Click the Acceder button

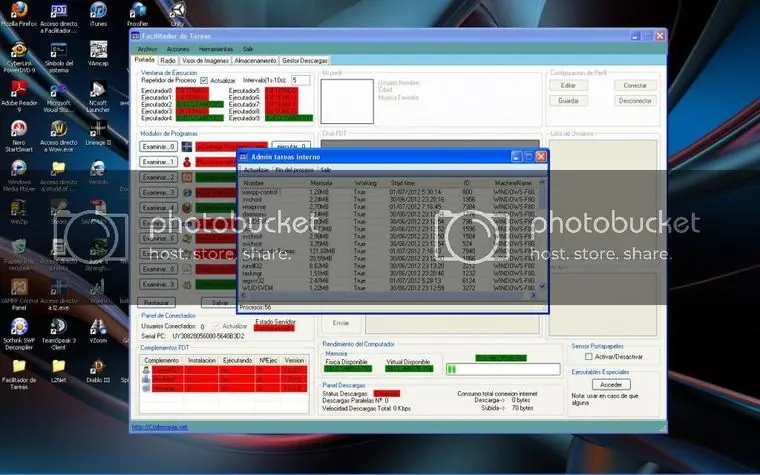pos(611,384)
